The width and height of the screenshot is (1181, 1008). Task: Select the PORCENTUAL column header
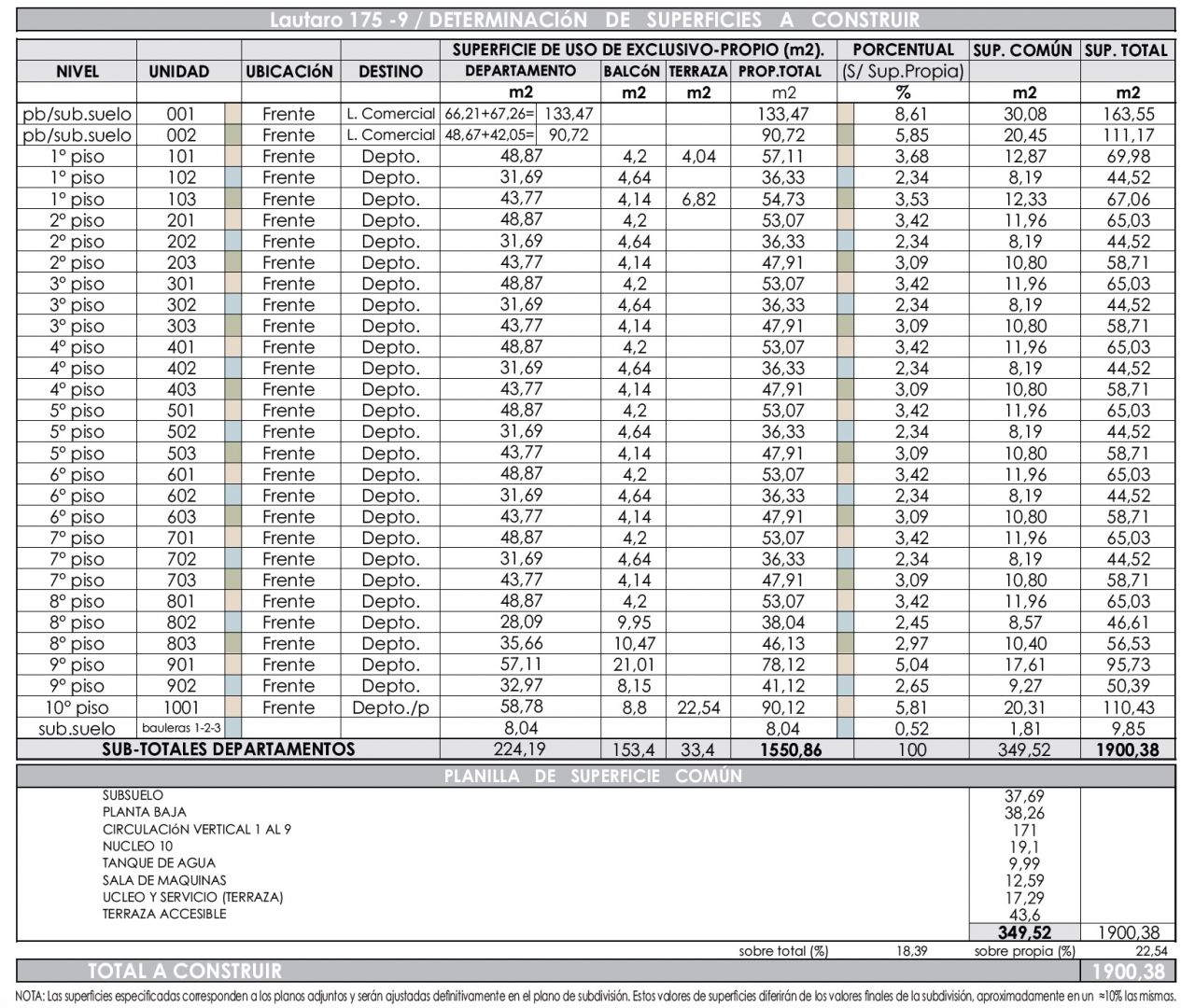903,50
